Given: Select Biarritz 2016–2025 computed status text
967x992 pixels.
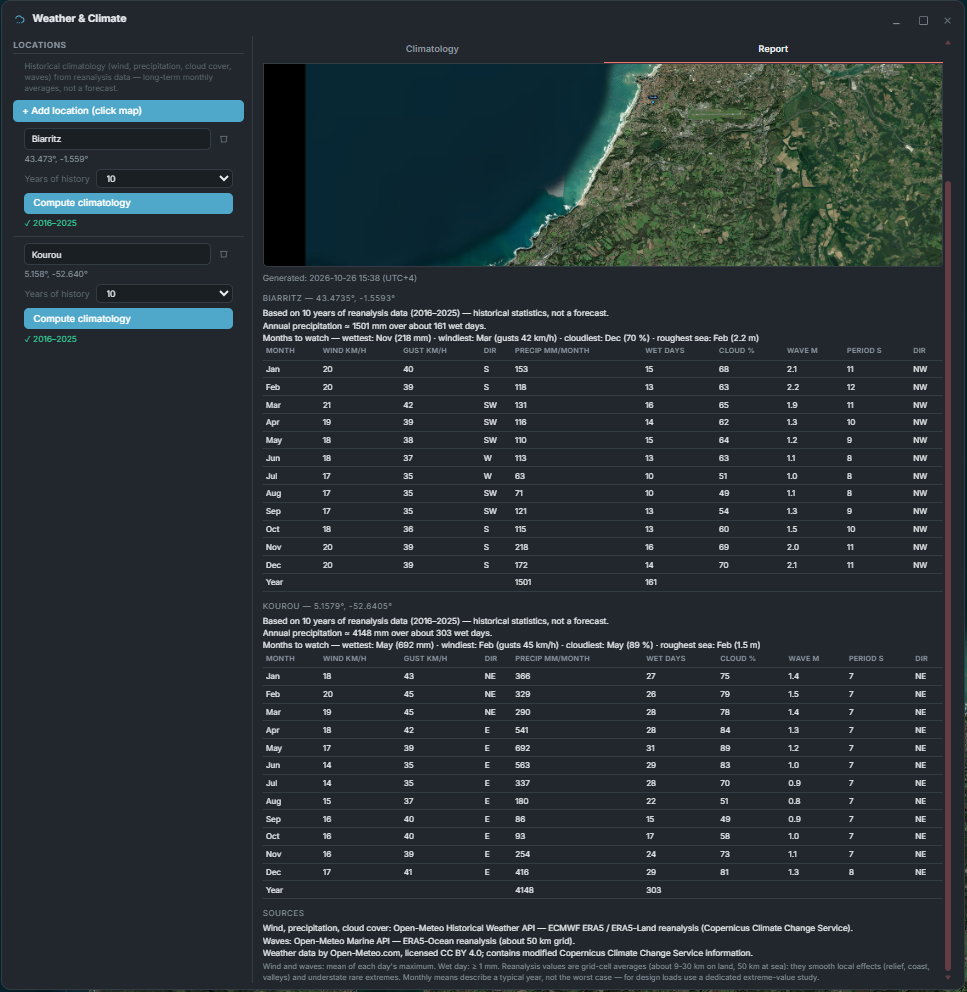Looking at the screenshot, I should coord(51,223).
